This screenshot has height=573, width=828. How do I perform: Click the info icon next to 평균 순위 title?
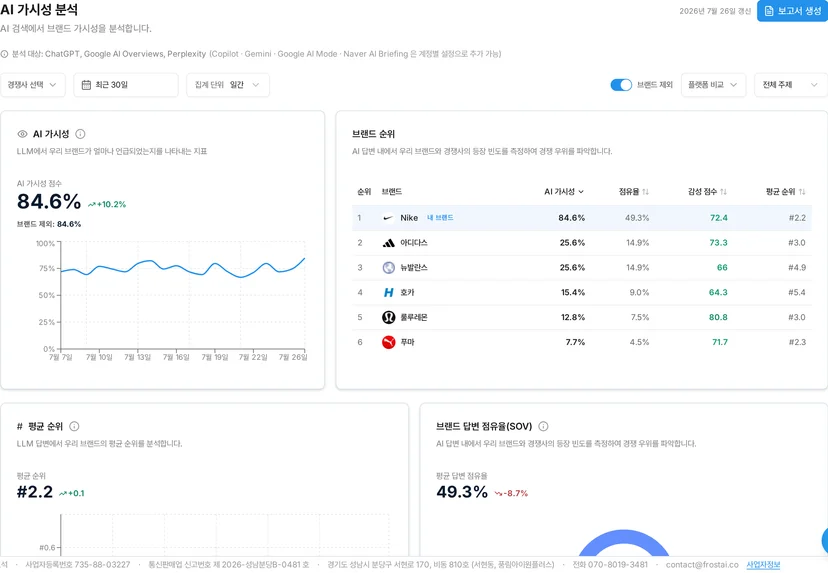click(x=74, y=426)
